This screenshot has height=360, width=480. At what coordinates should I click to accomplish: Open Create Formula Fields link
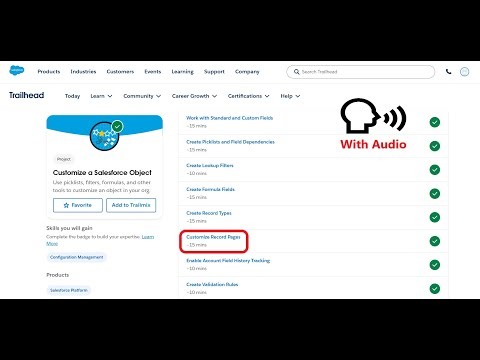[210, 189]
